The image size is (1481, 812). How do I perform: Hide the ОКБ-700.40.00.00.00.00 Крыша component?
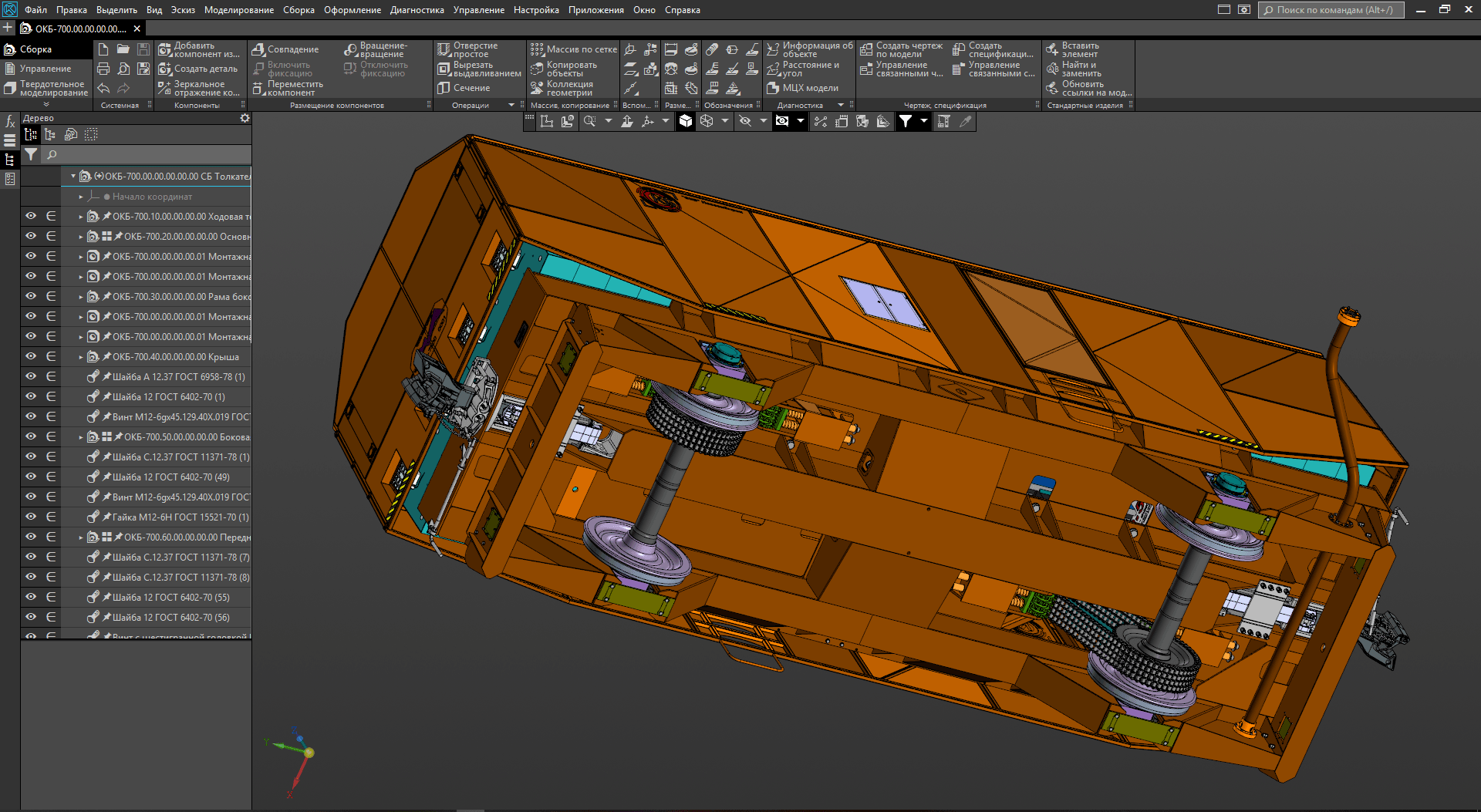(x=31, y=356)
